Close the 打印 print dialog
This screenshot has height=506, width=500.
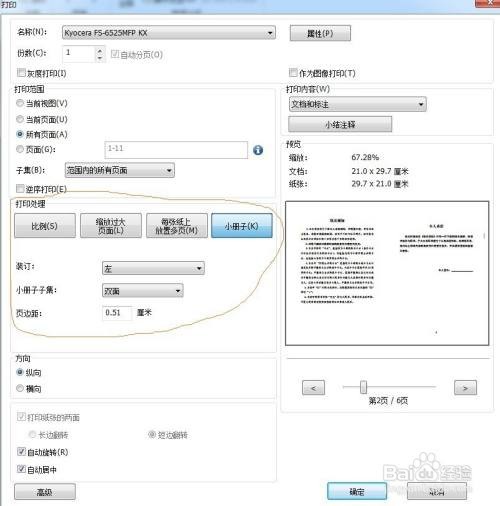pos(490,3)
